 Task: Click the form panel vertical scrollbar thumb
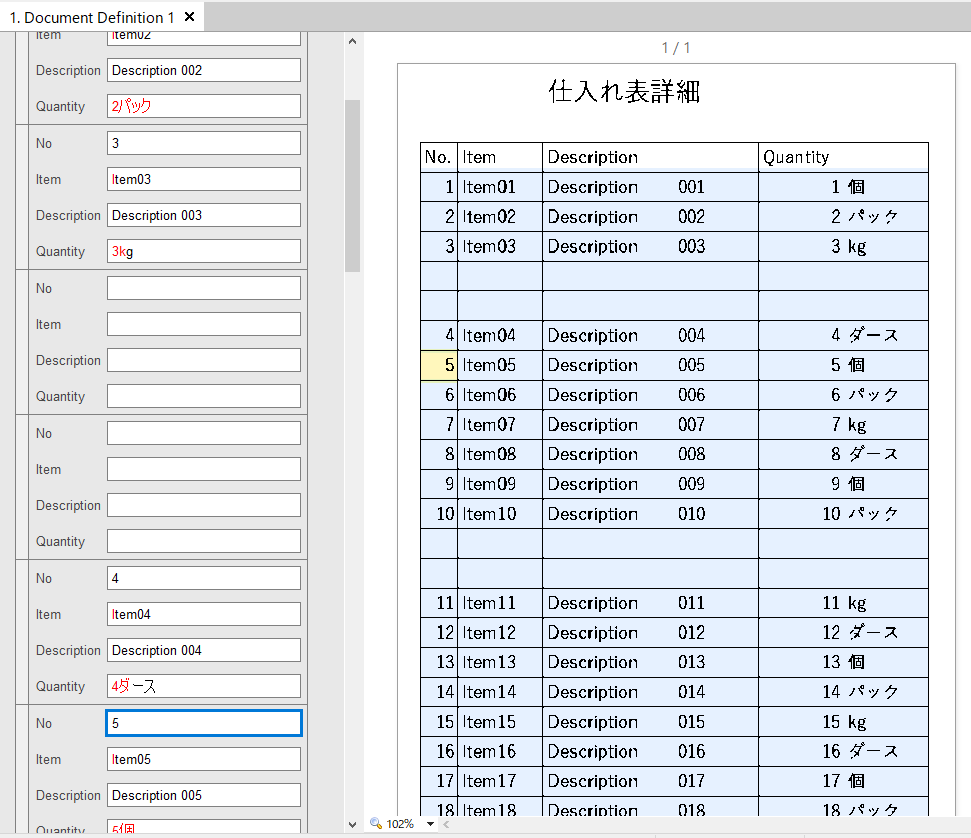point(352,186)
